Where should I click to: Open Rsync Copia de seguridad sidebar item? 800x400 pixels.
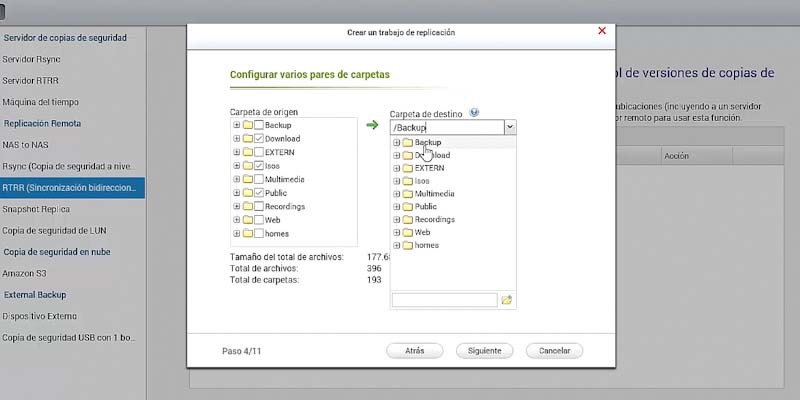[69, 166]
